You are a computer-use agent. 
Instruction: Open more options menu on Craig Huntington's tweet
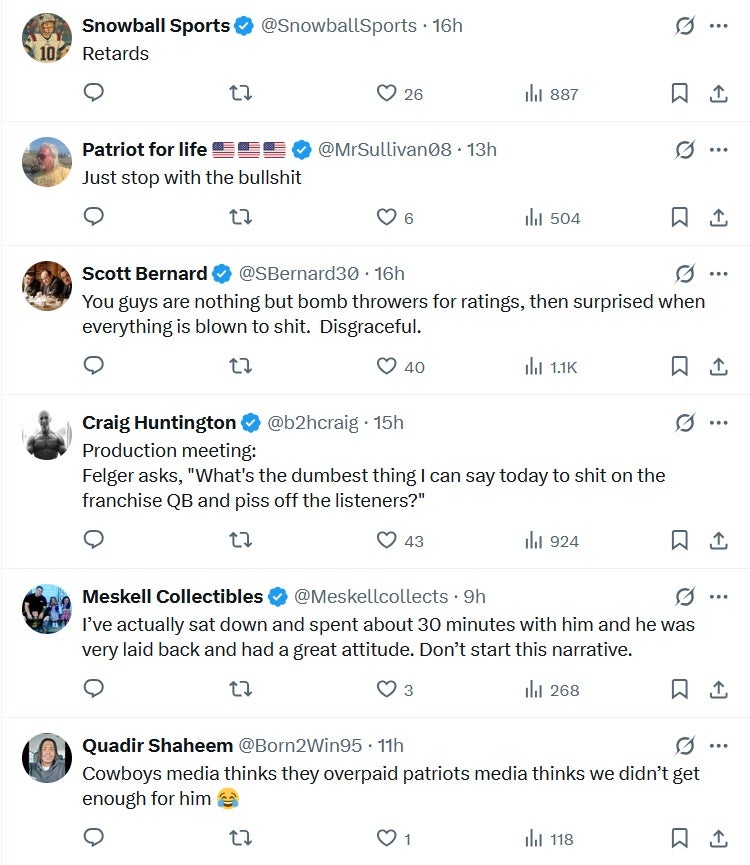click(718, 422)
